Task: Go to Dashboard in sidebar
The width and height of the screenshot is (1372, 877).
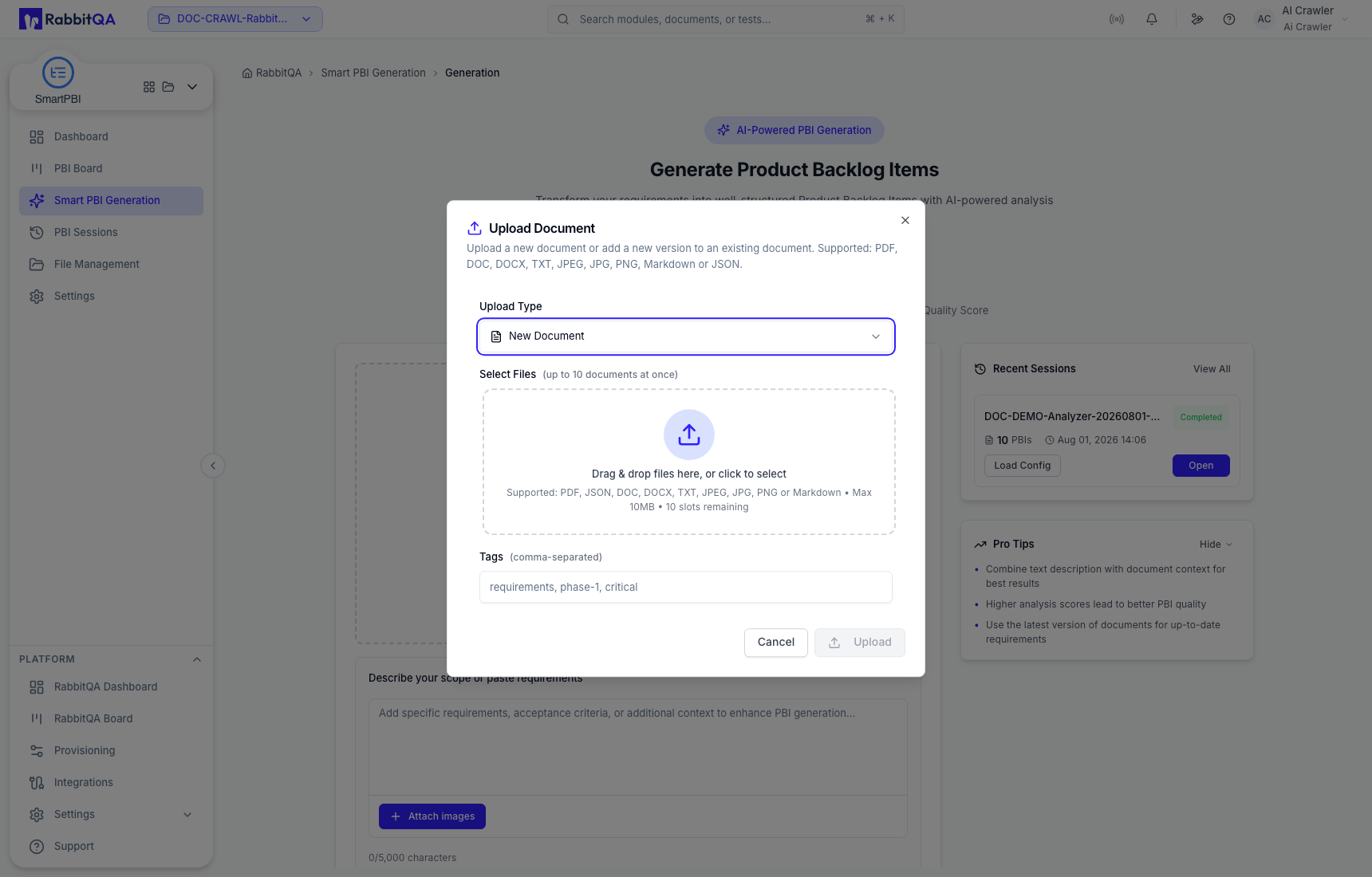Action: [111, 136]
